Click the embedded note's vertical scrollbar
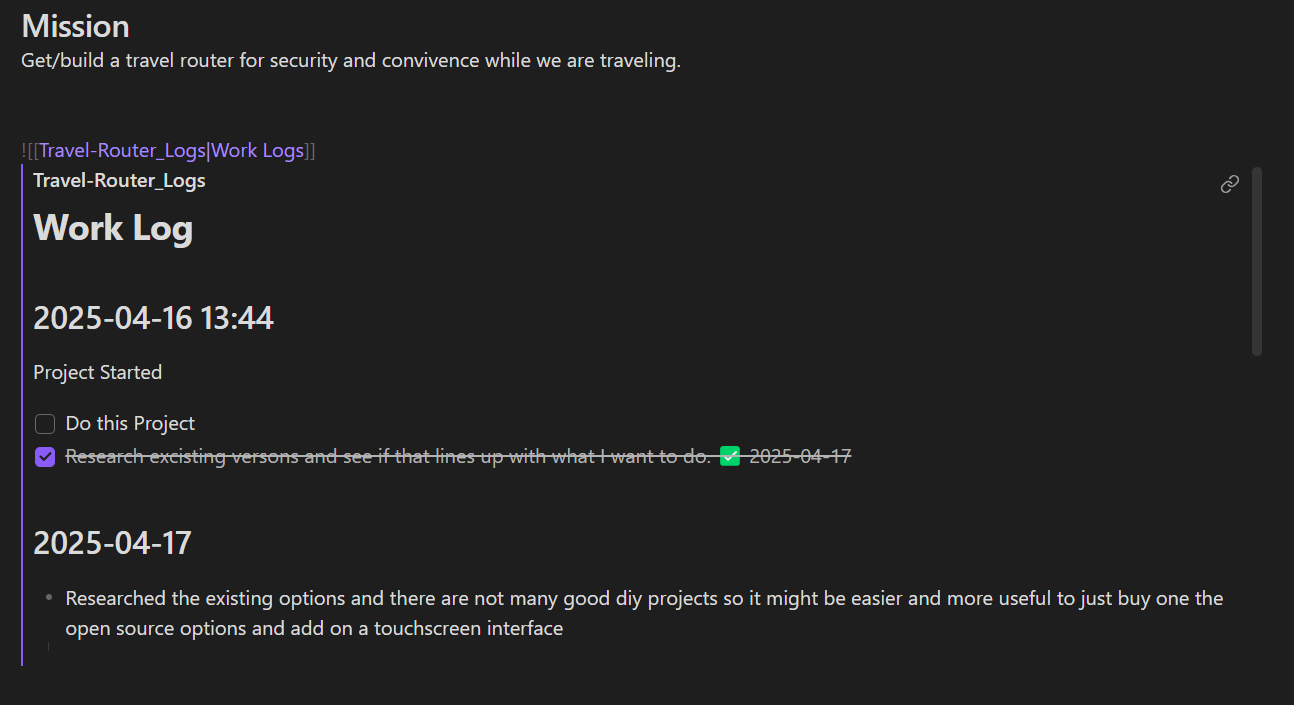This screenshot has width=1294, height=705. 1257,260
